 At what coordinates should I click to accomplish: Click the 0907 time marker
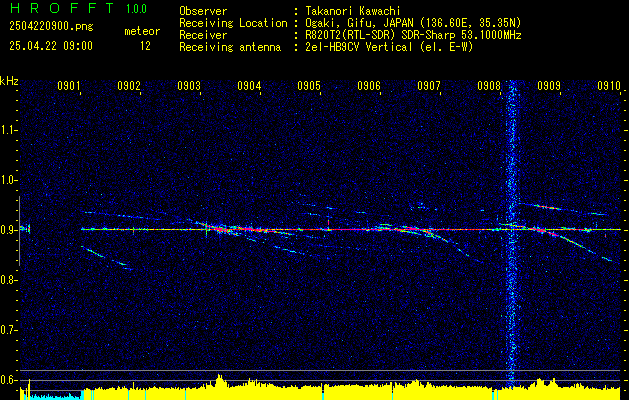[429, 85]
